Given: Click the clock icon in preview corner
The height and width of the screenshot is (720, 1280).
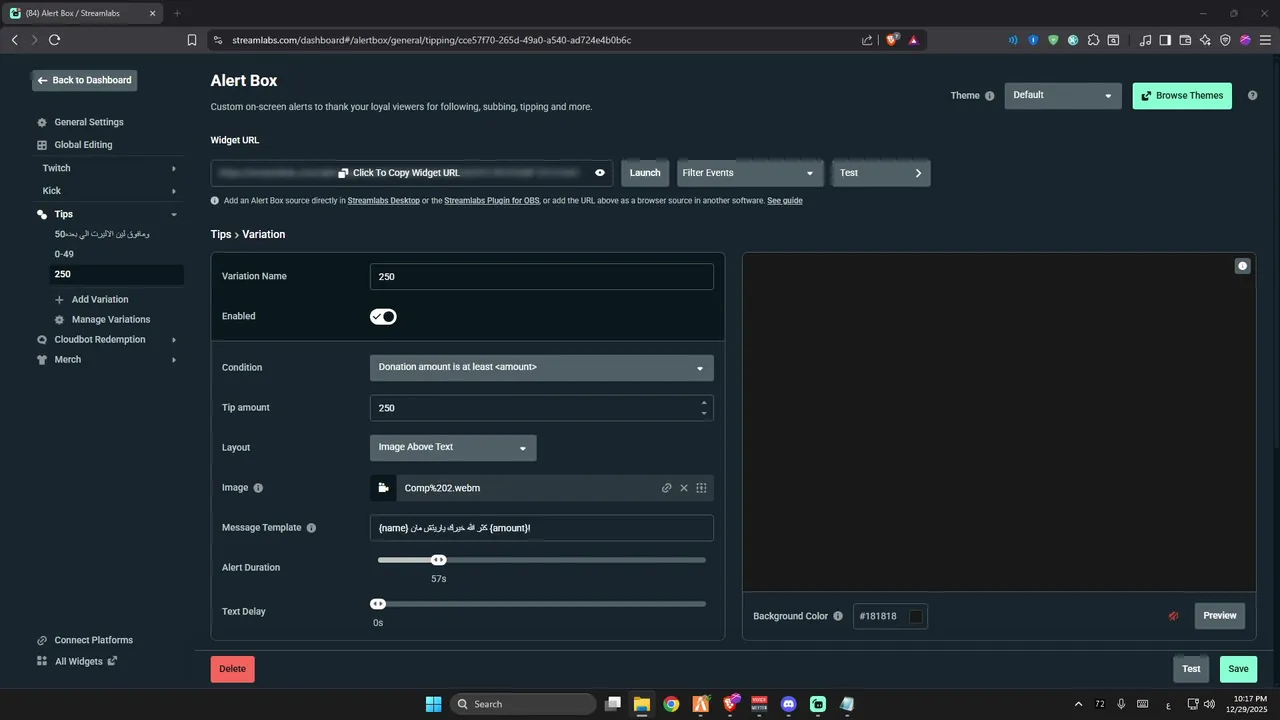Looking at the screenshot, I should [1242, 266].
